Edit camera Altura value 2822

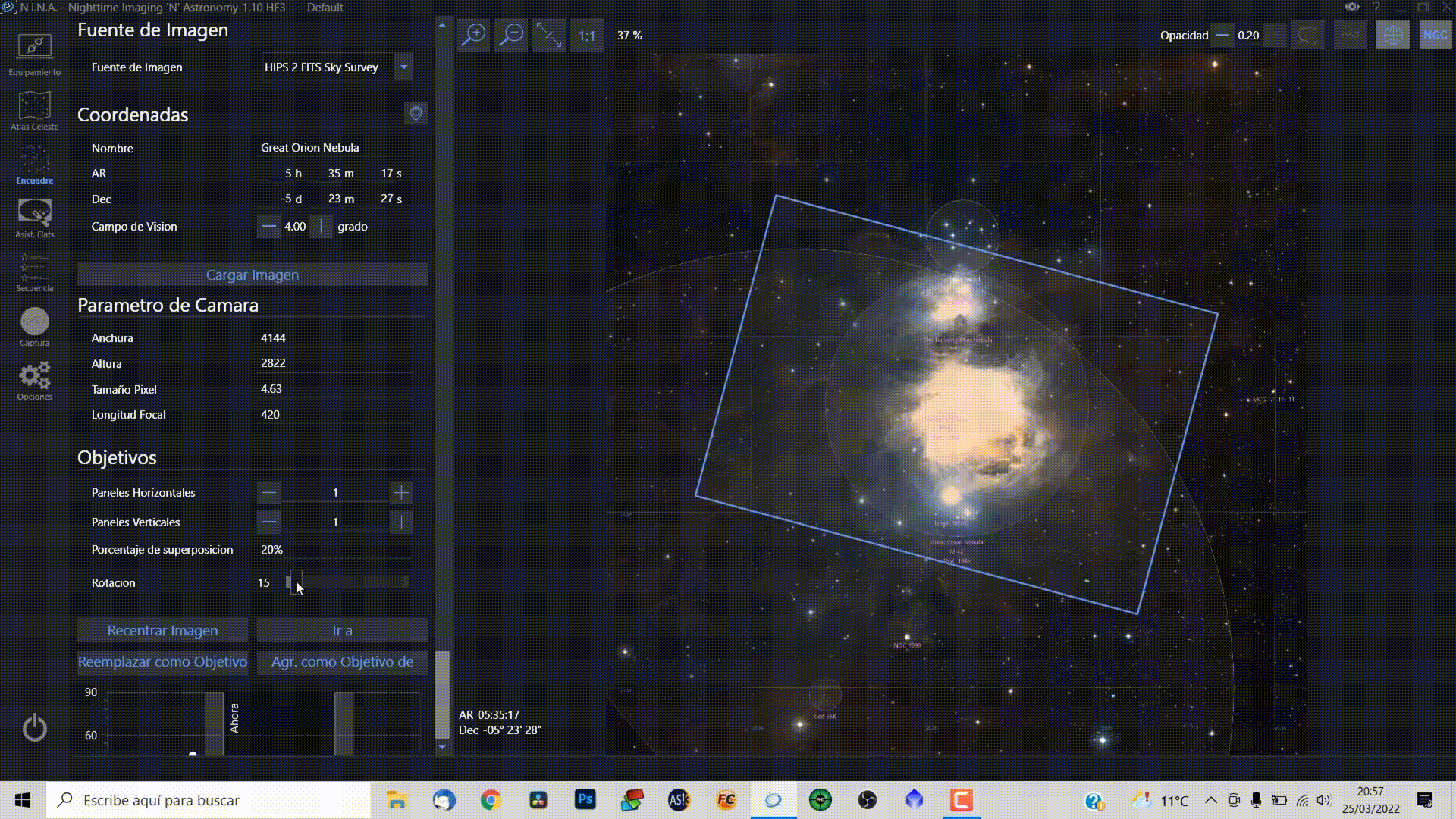(336, 363)
